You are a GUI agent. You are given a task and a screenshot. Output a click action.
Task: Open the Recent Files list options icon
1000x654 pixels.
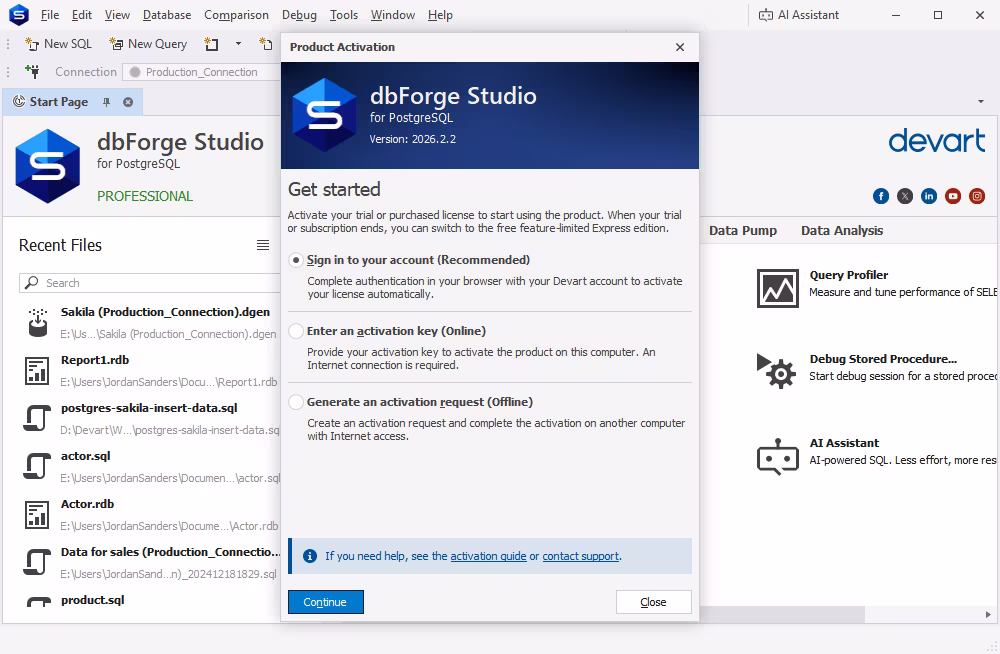pos(263,245)
